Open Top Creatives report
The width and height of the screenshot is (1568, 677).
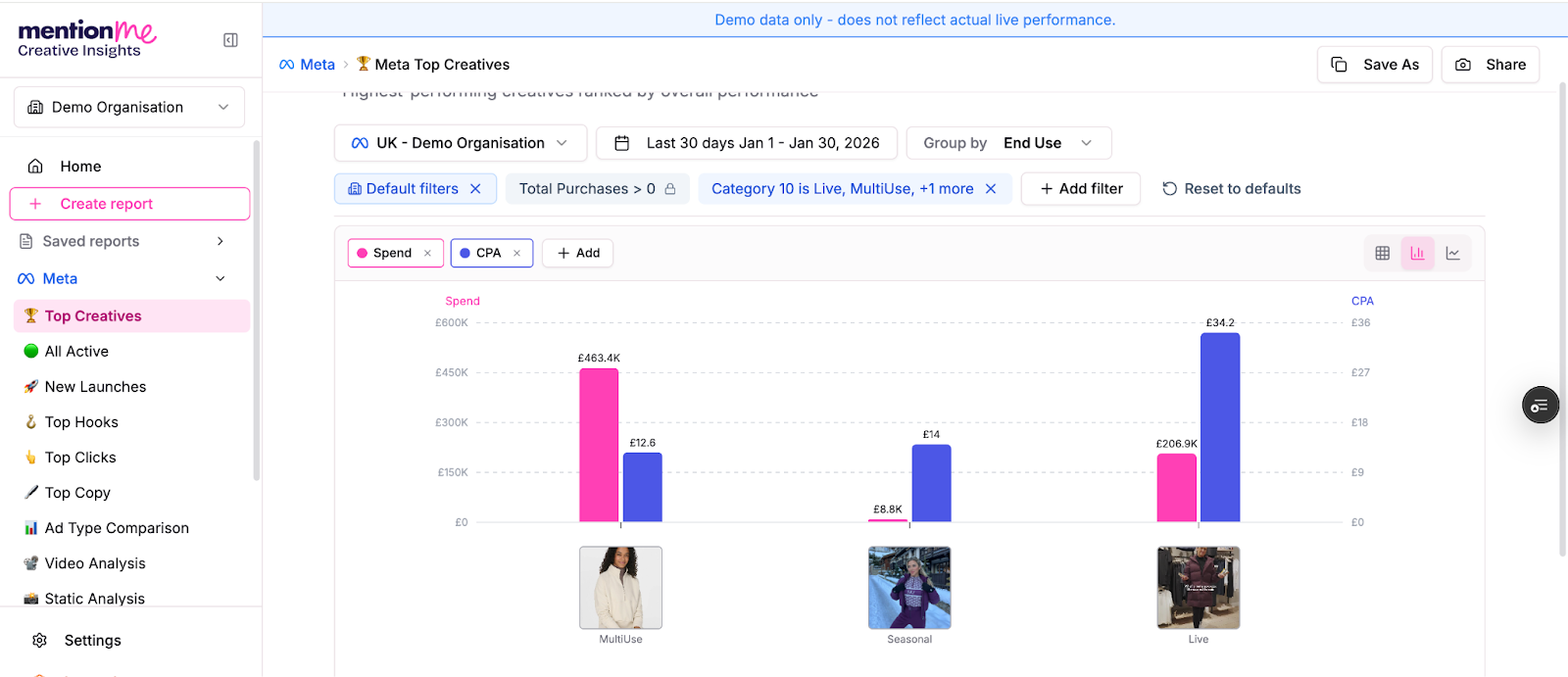(x=131, y=315)
